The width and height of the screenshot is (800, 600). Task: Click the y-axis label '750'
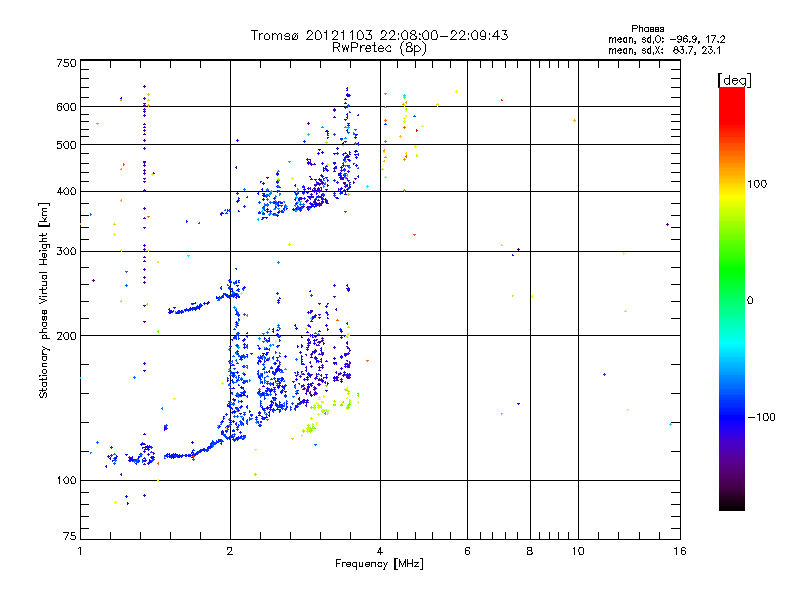click(66, 63)
